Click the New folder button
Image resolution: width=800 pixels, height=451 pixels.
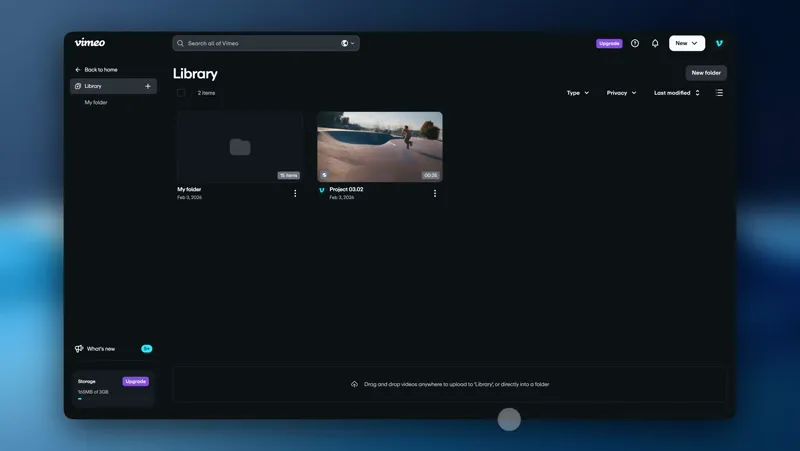(x=706, y=73)
